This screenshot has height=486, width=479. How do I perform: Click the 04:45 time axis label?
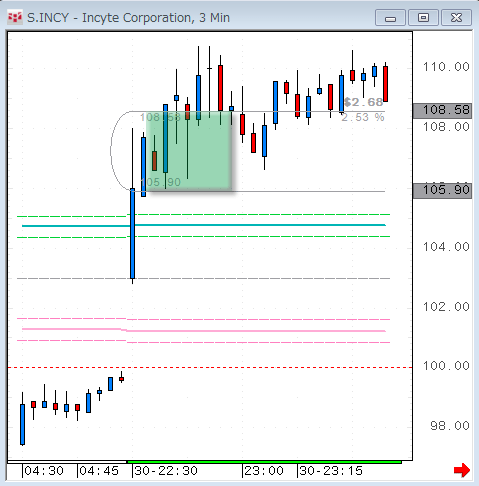[x=99, y=471]
